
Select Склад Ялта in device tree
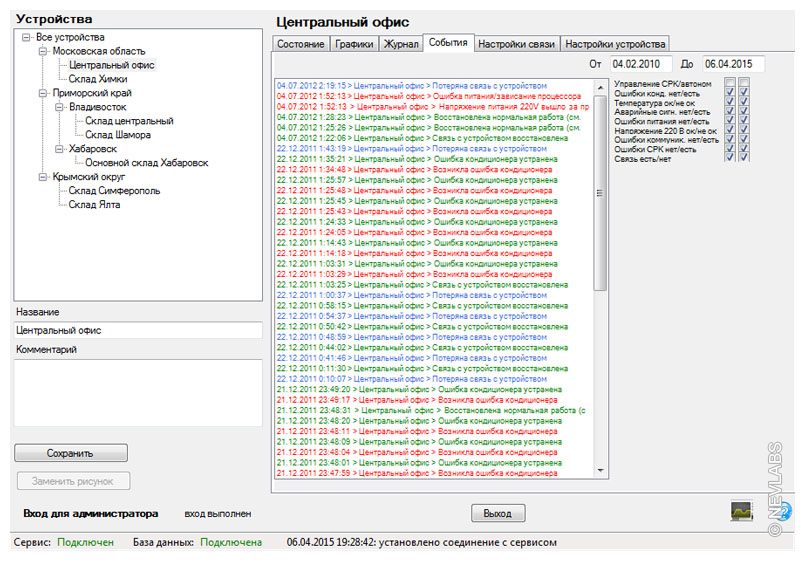(94, 204)
